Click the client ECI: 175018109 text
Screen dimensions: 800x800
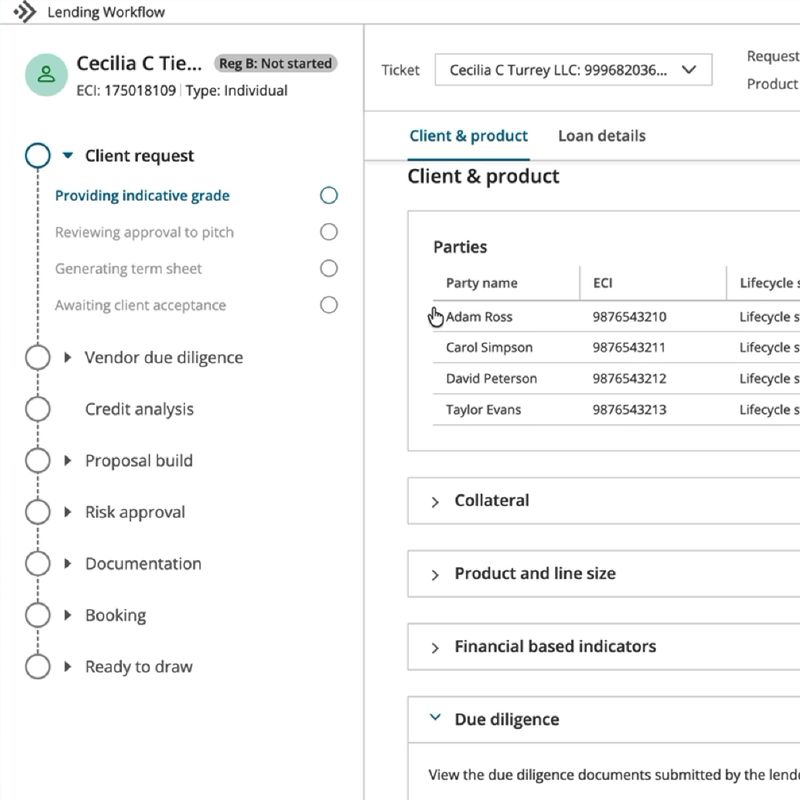(126, 90)
